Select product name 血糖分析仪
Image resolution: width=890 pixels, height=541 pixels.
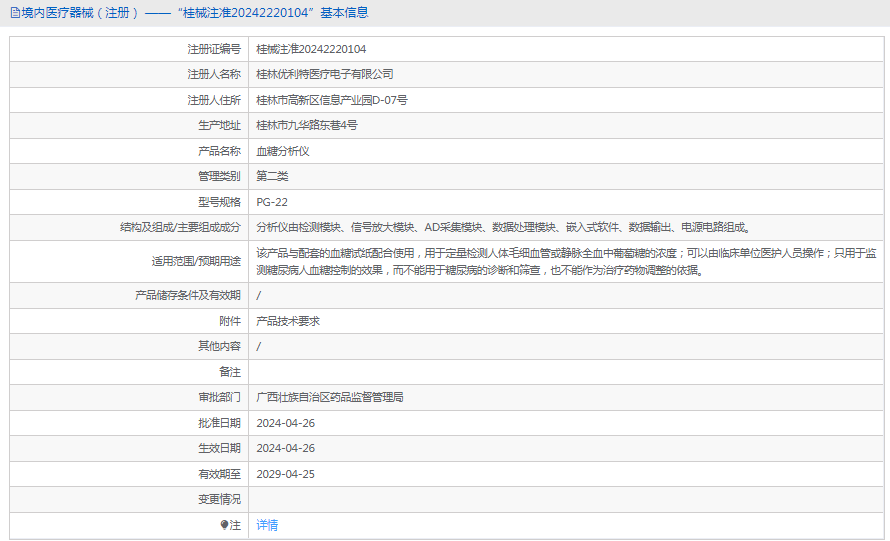click(x=283, y=151)
